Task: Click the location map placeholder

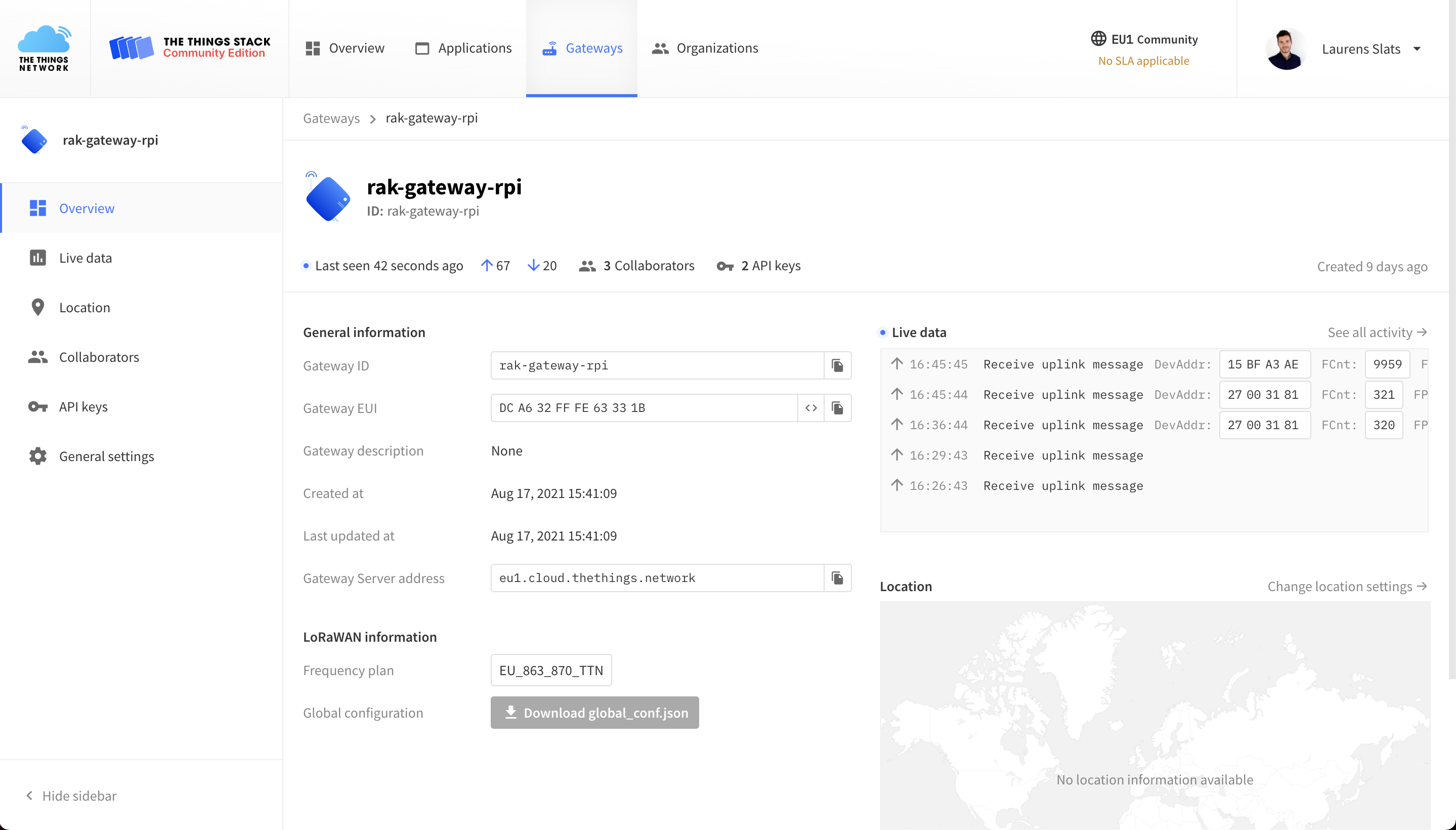Action: tap(1154, 716)
